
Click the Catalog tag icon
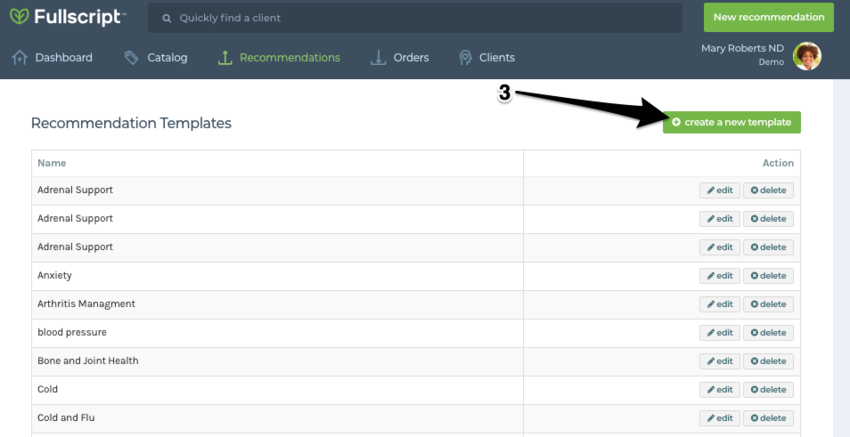tap(132, 58)
